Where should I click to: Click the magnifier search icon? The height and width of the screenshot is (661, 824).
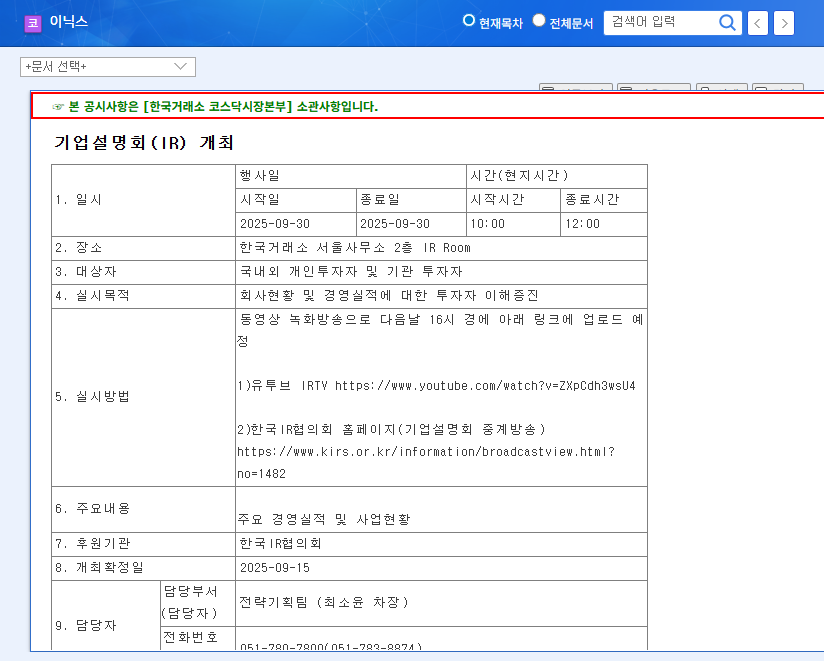pyautogui.click(x=727, y=23)
